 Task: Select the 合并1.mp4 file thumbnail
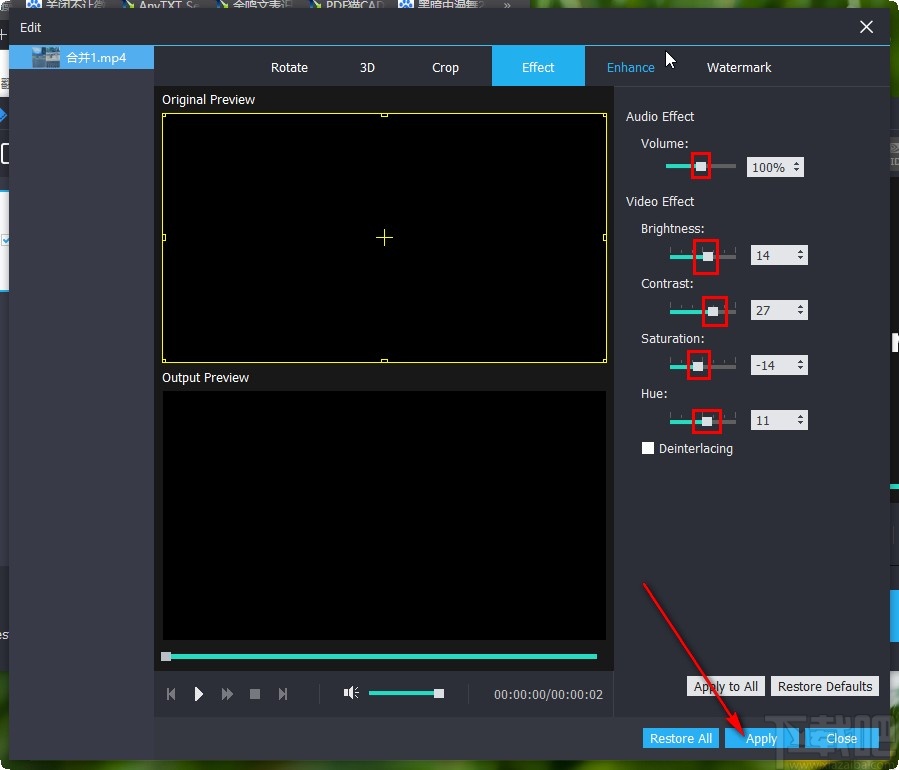(x=46, y=57)
